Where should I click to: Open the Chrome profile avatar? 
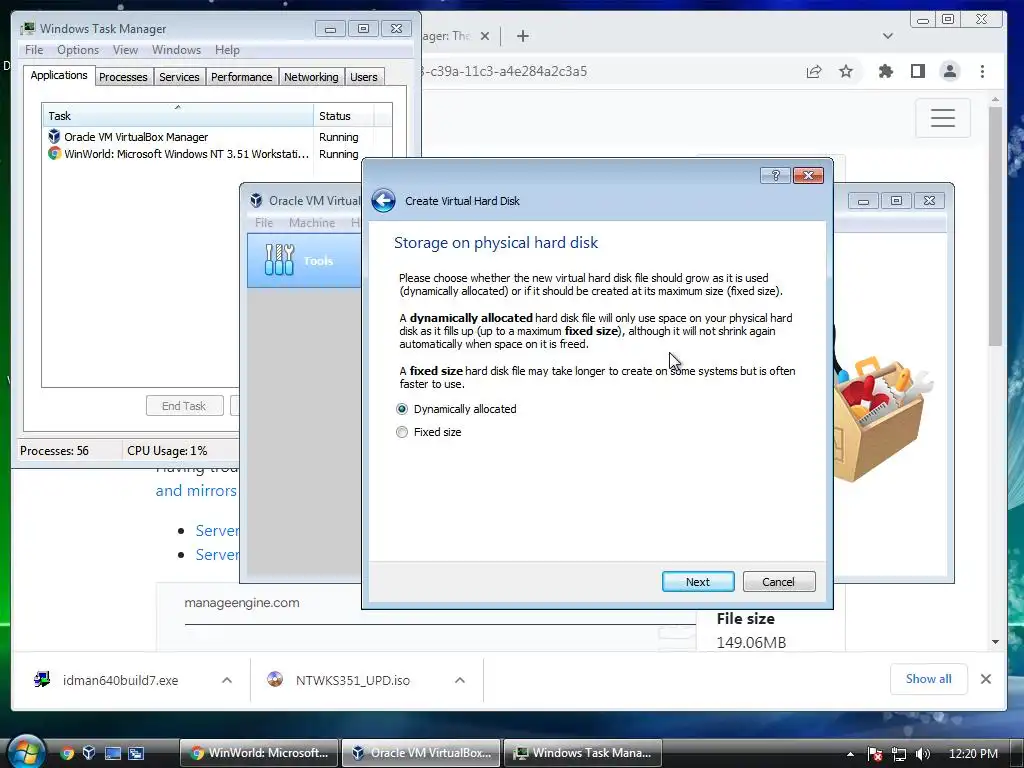950,71
